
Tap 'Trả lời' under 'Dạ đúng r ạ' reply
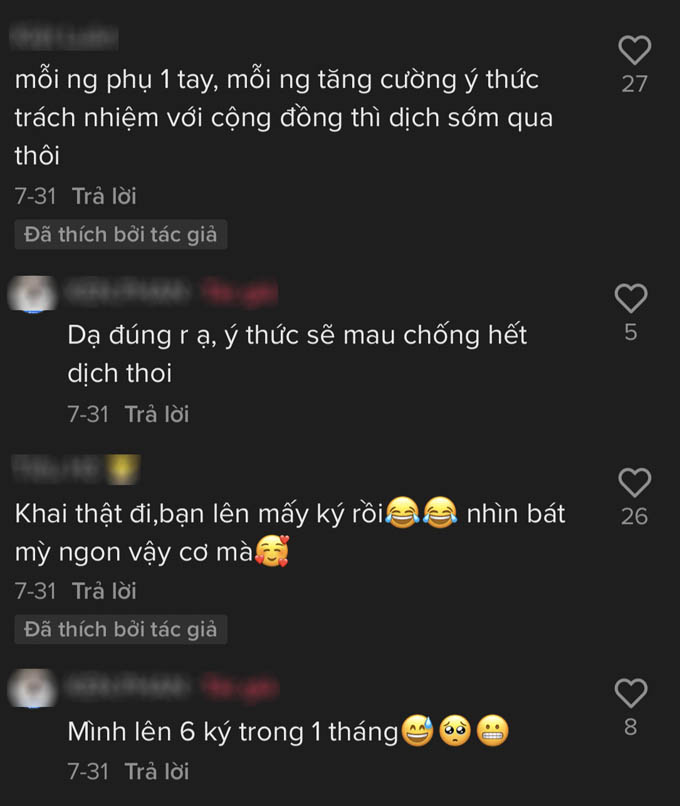157,414
